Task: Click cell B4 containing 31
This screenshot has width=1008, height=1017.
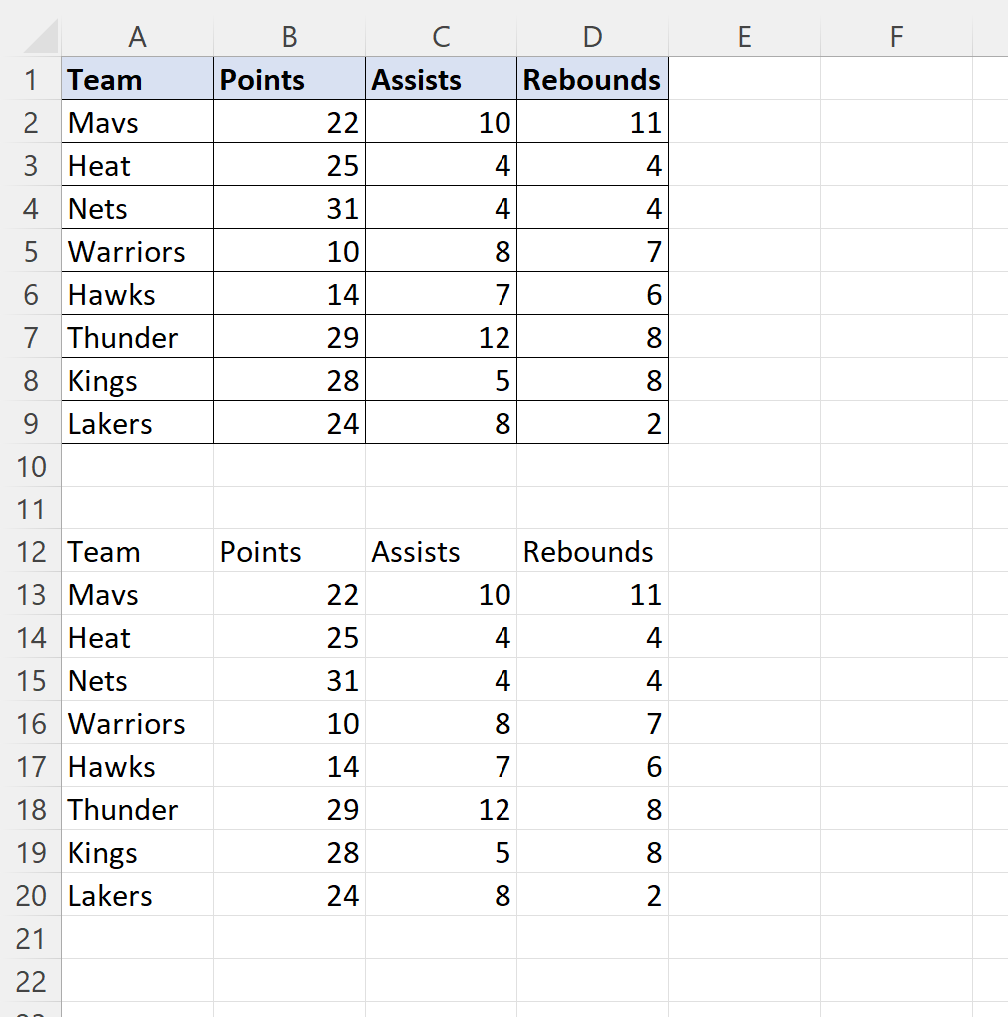Action: click(x=289, y=209)
